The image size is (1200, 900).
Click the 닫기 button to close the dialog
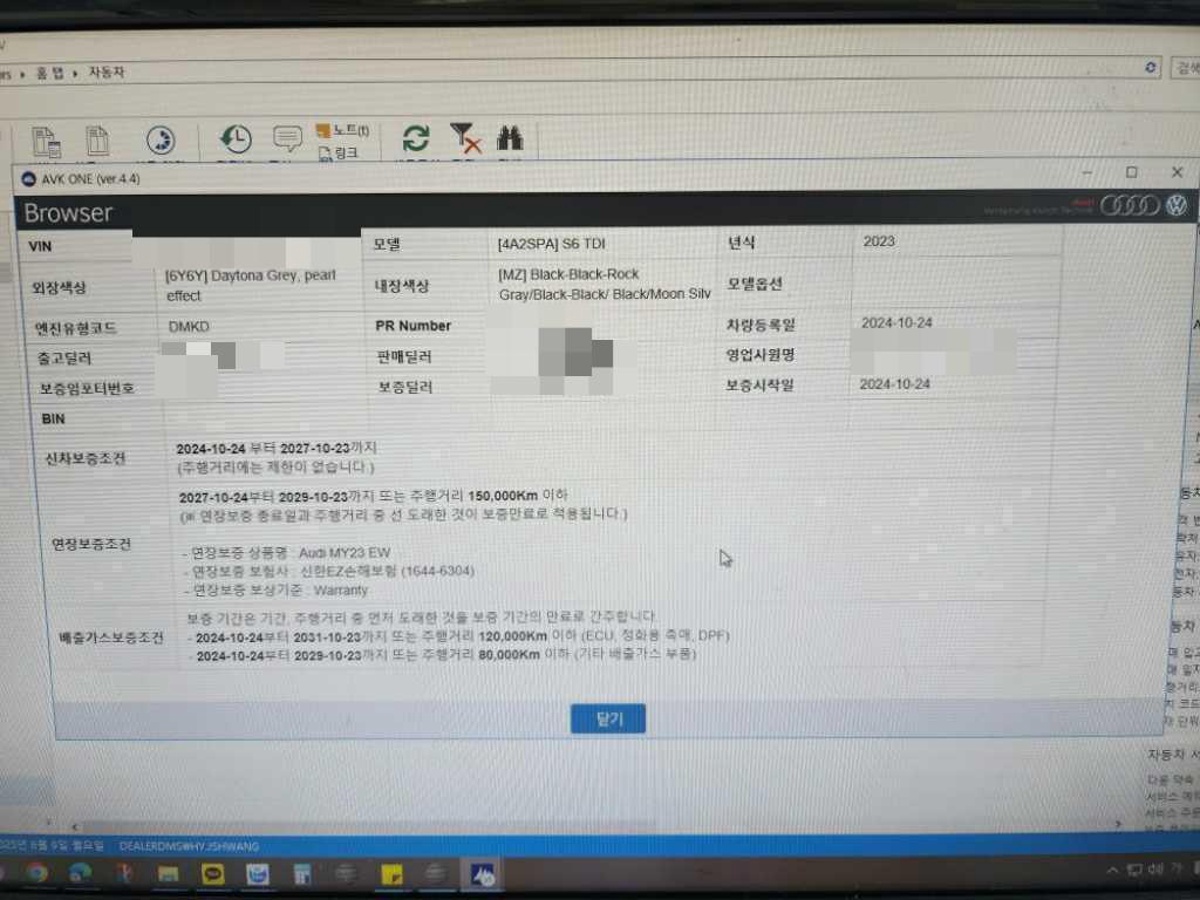point(608,718)
